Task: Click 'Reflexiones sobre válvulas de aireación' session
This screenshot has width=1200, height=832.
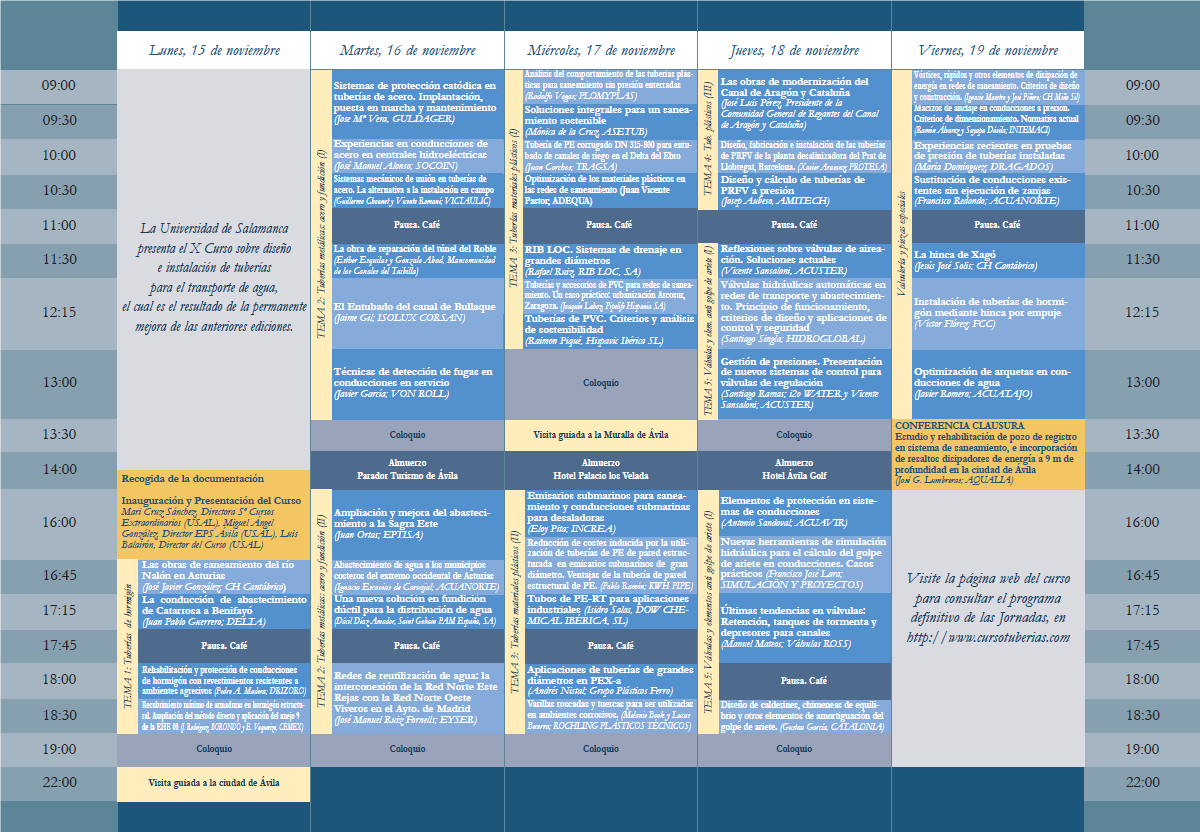Action: pyautogui.click(x=805, y=260)
